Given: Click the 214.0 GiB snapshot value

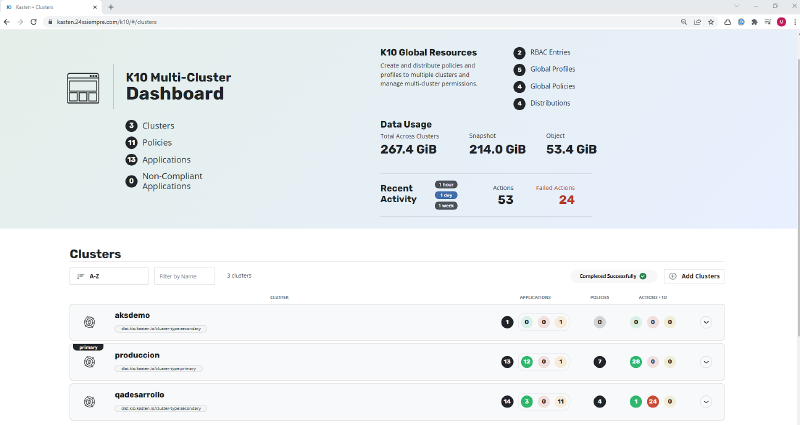Looking at the screenshot, I should (497, 149).
